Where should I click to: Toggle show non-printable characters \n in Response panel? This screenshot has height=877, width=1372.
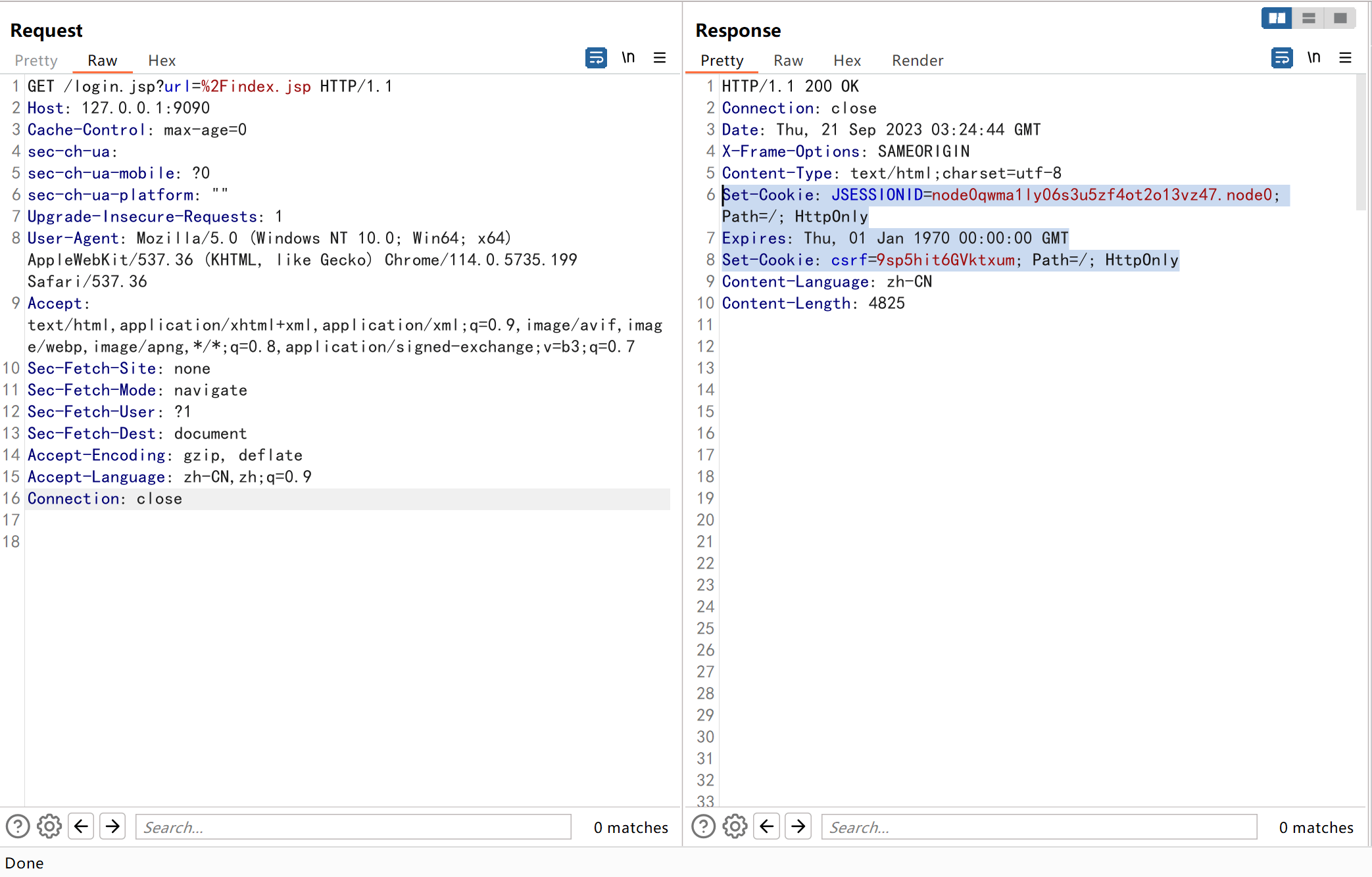[x=1313, y=58]
